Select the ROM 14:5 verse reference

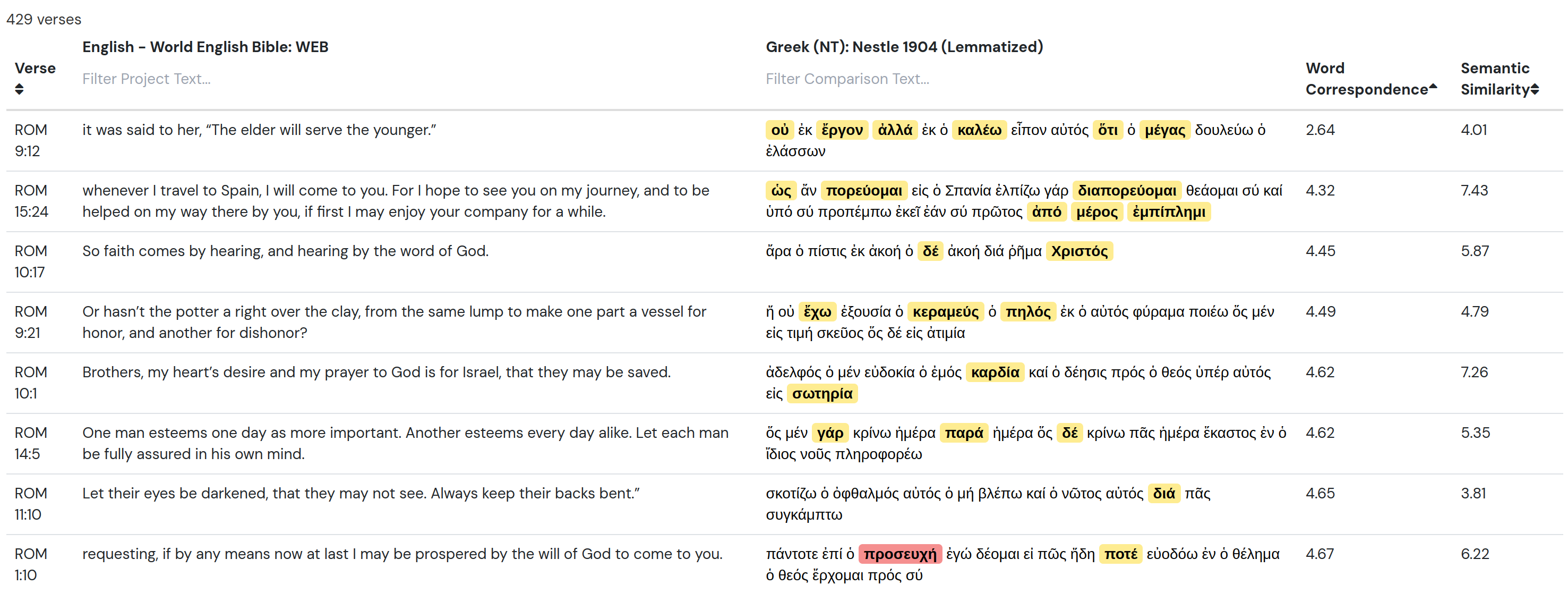coord(31,443)
